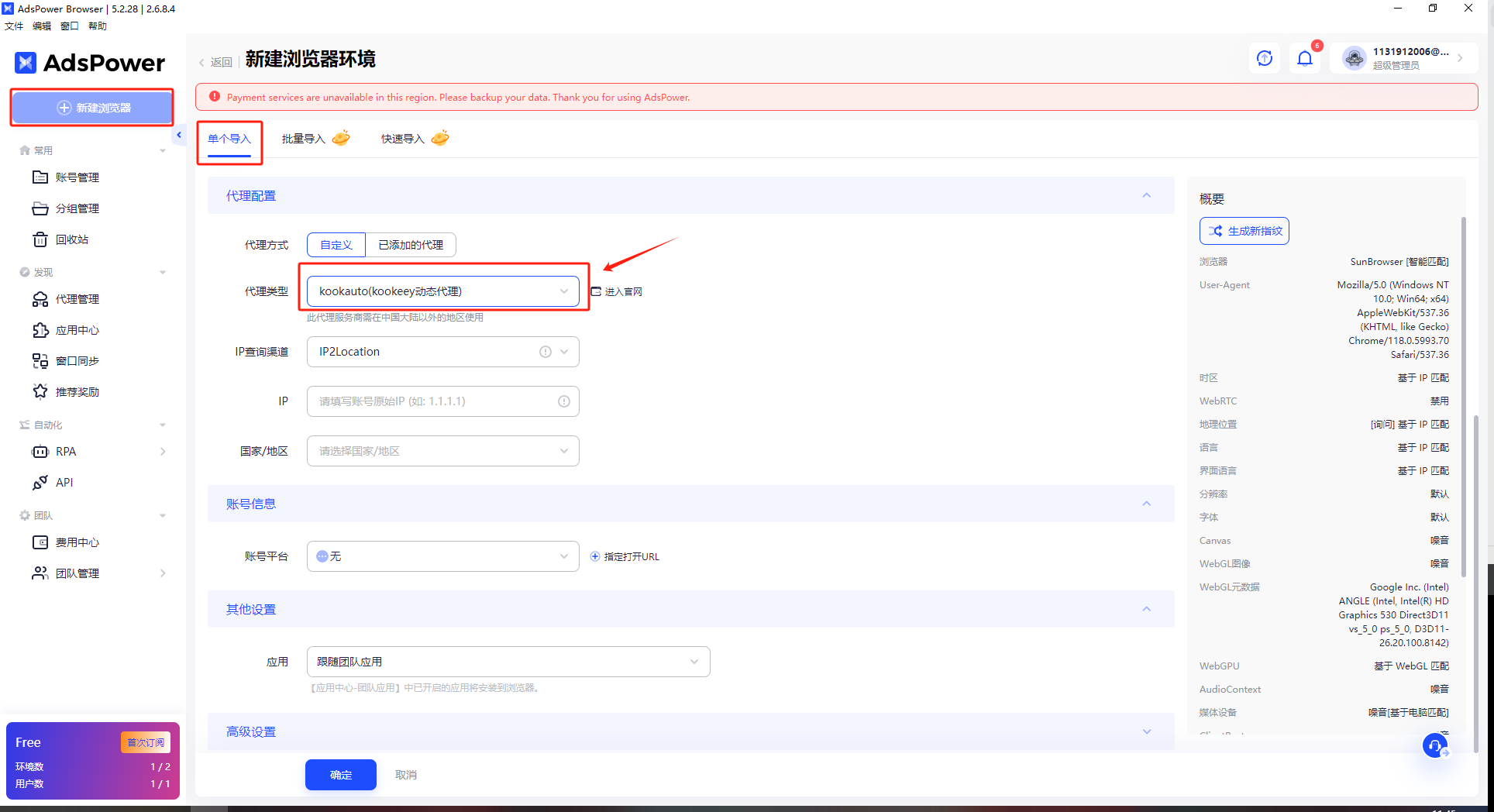Image resolution: width=1494 pixels, height=812 pixels.
Task: Open the customer support headset icon
Action: coord(1434,745)
